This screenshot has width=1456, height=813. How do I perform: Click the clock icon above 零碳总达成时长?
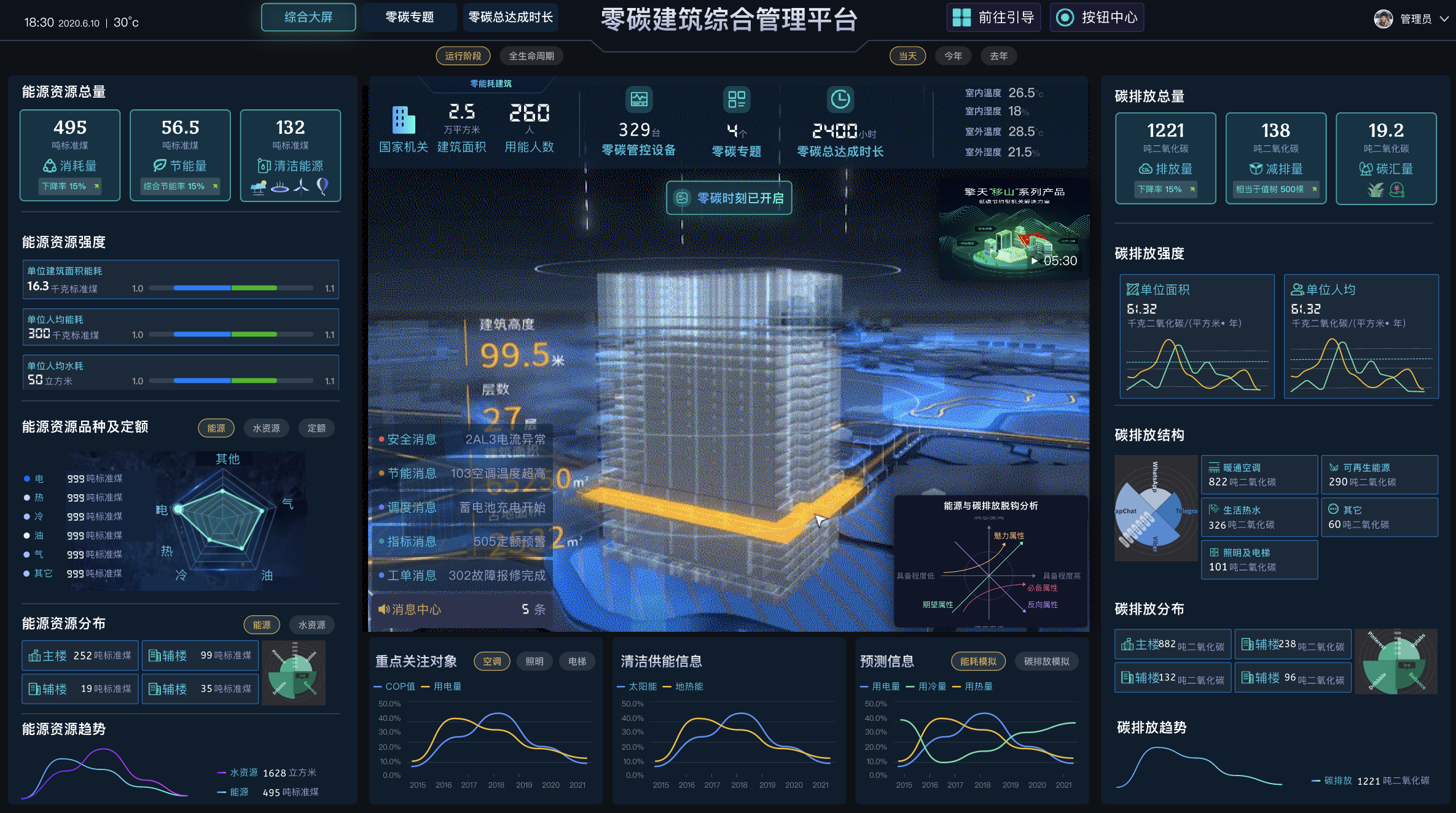coord(840,99)
